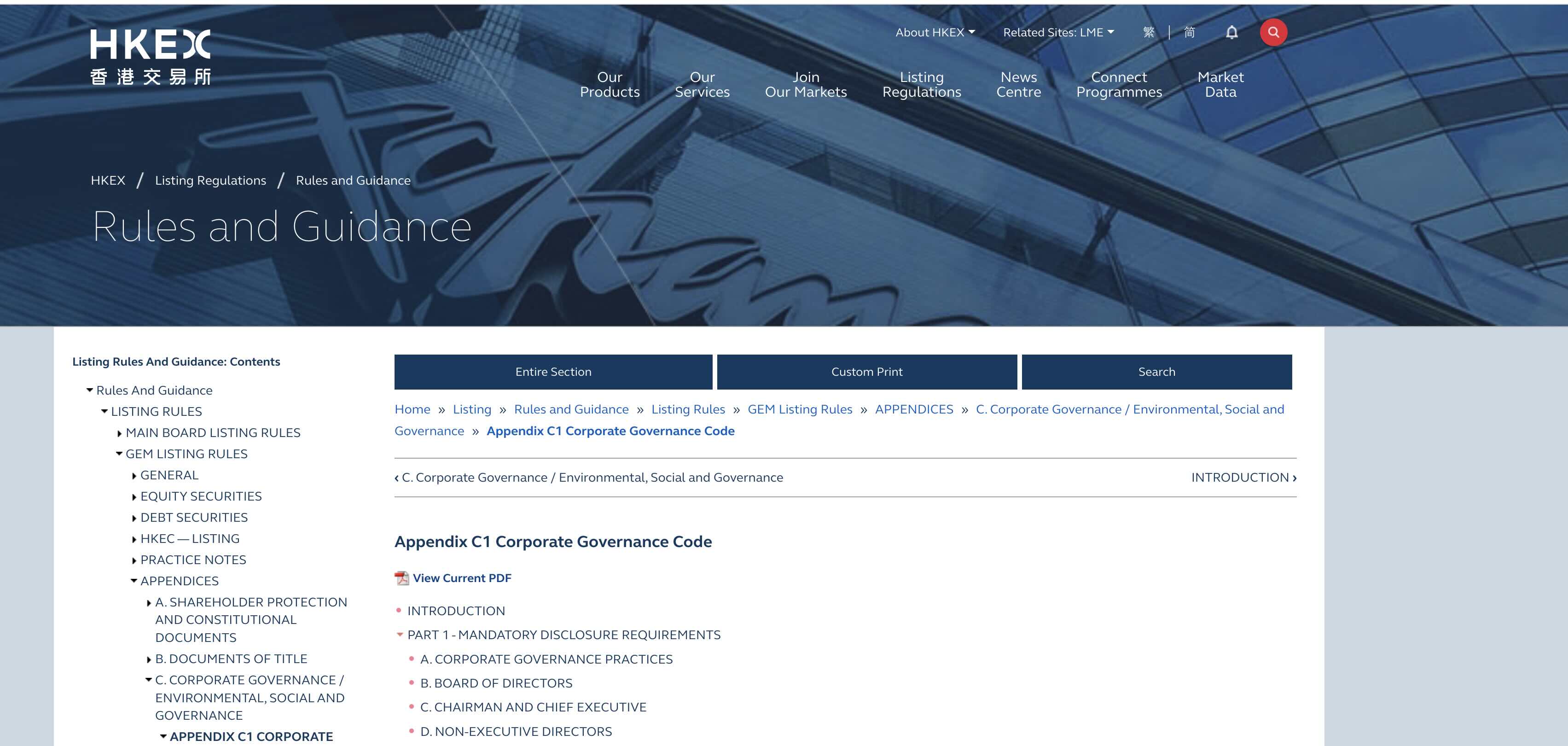
Task: Expand EQUITY SECURITIES tree item
Action: pos(134,497)
